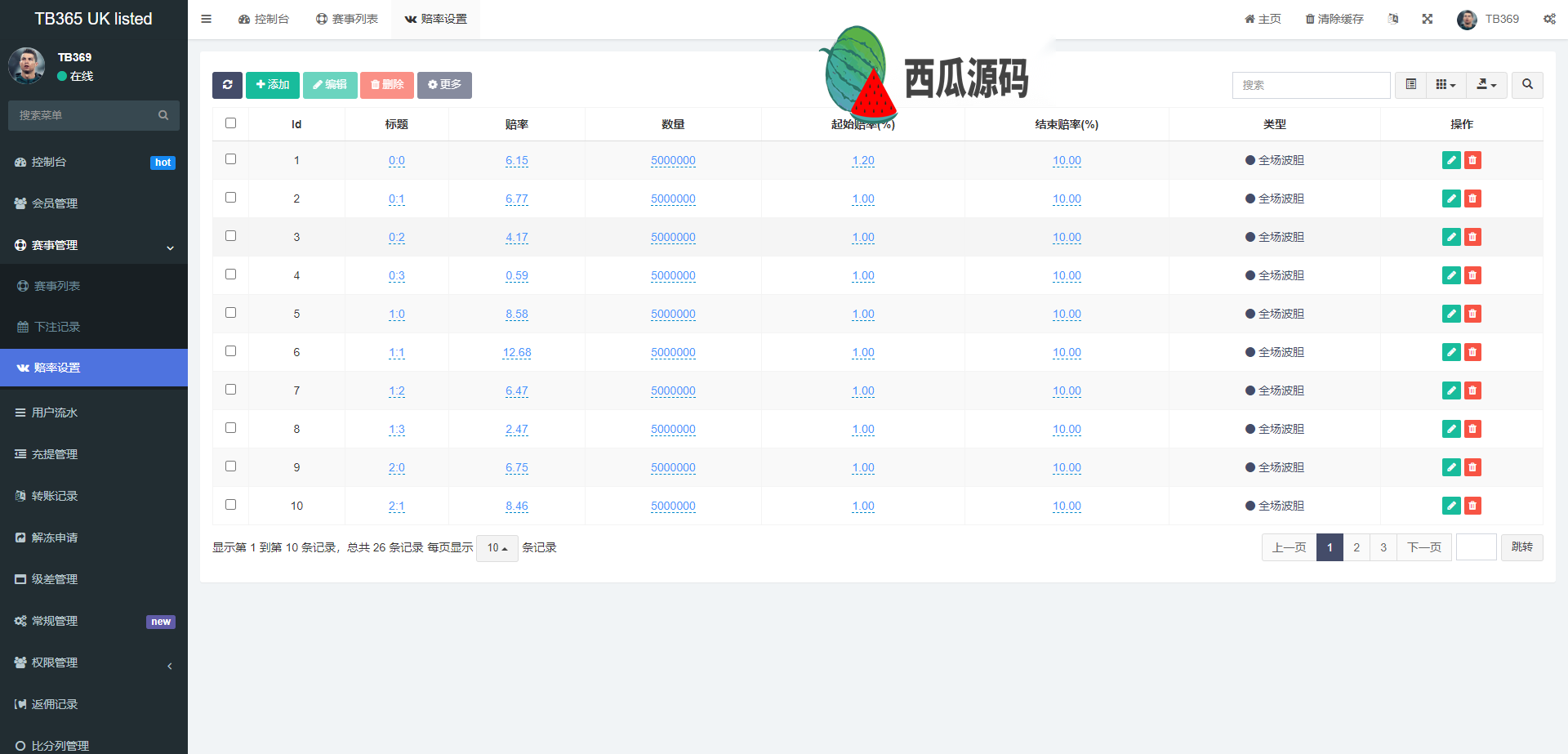
Task: Open the columns visibility dropdown
Action: click(1445, 85)
